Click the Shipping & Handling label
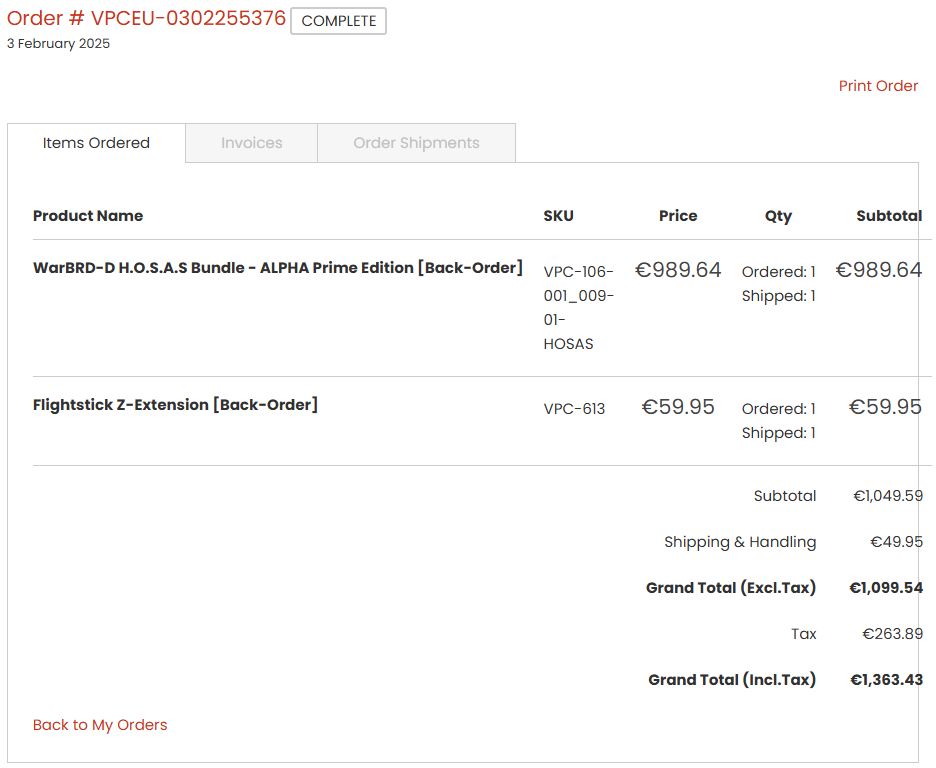This screenshot has height=768, width=936. click(x=740, y=542)
